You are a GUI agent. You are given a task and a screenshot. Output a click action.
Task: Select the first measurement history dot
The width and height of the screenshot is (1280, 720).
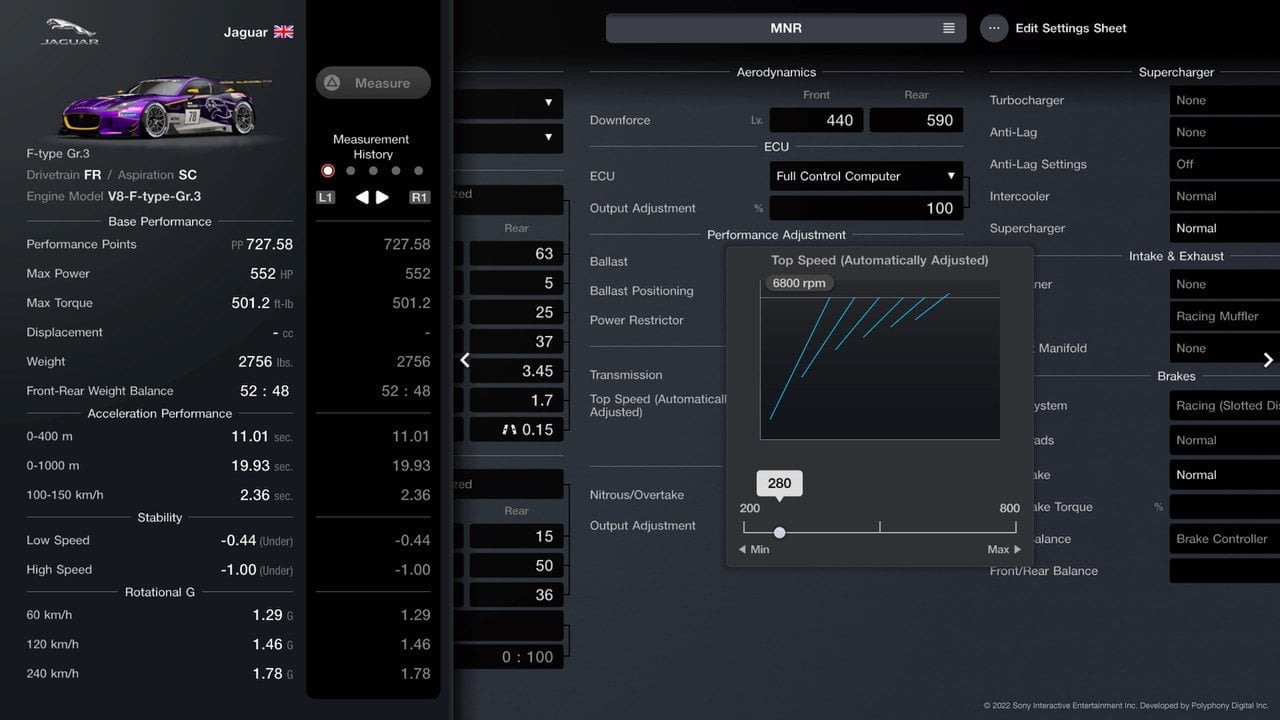coord(327,171)
